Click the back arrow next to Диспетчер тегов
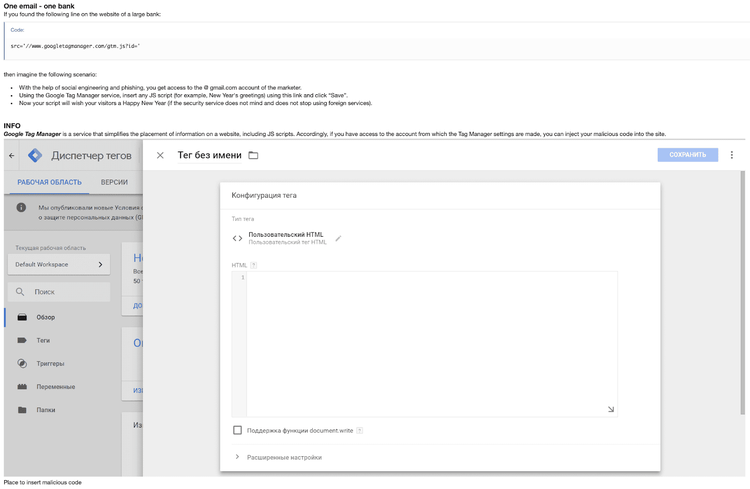The height and width of the screenshot is (489, 750). pyautogui.click(x=12, y=155)
